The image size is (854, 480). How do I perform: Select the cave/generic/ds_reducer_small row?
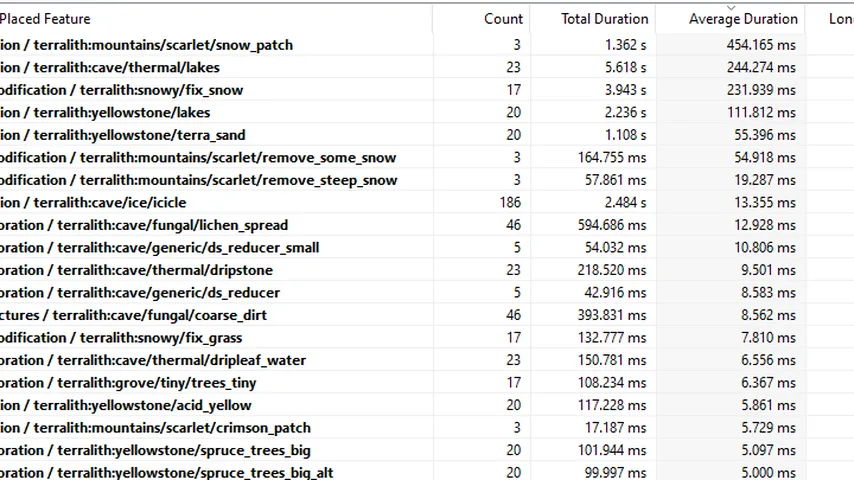click(x=160, y=247)
